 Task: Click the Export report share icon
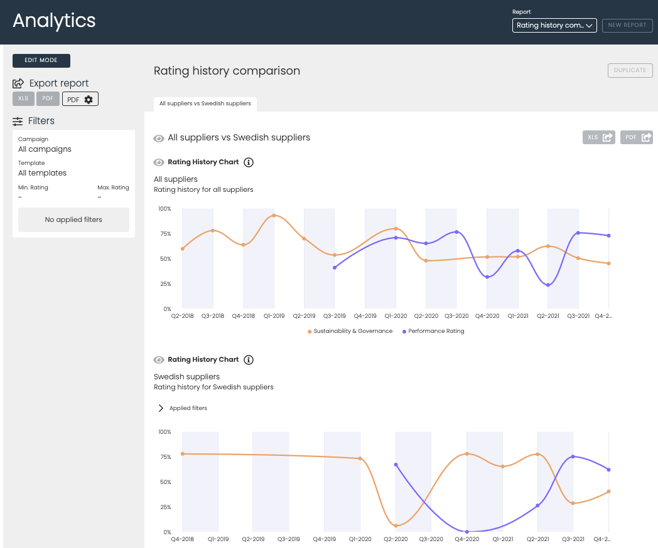(18, 83)
